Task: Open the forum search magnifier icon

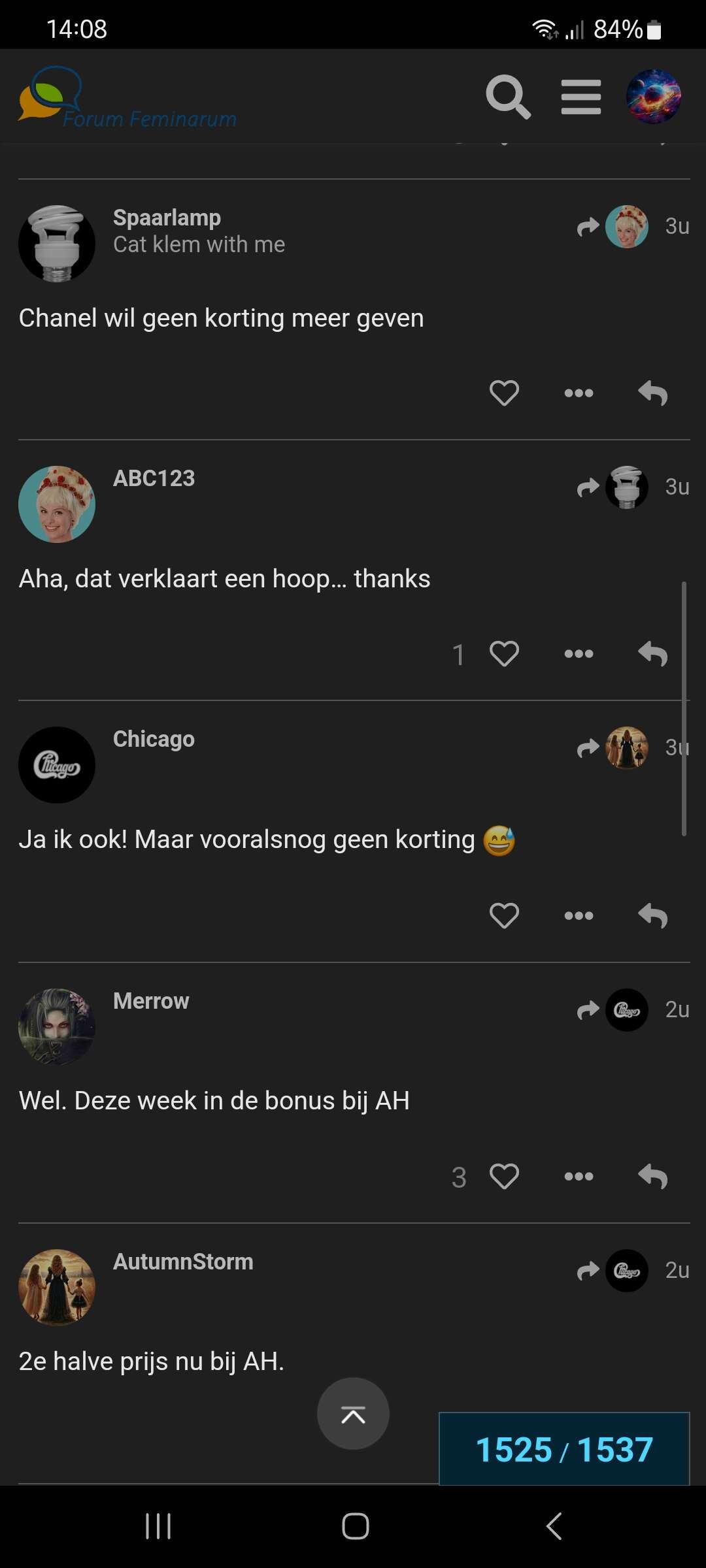Action: click(508, 97)
